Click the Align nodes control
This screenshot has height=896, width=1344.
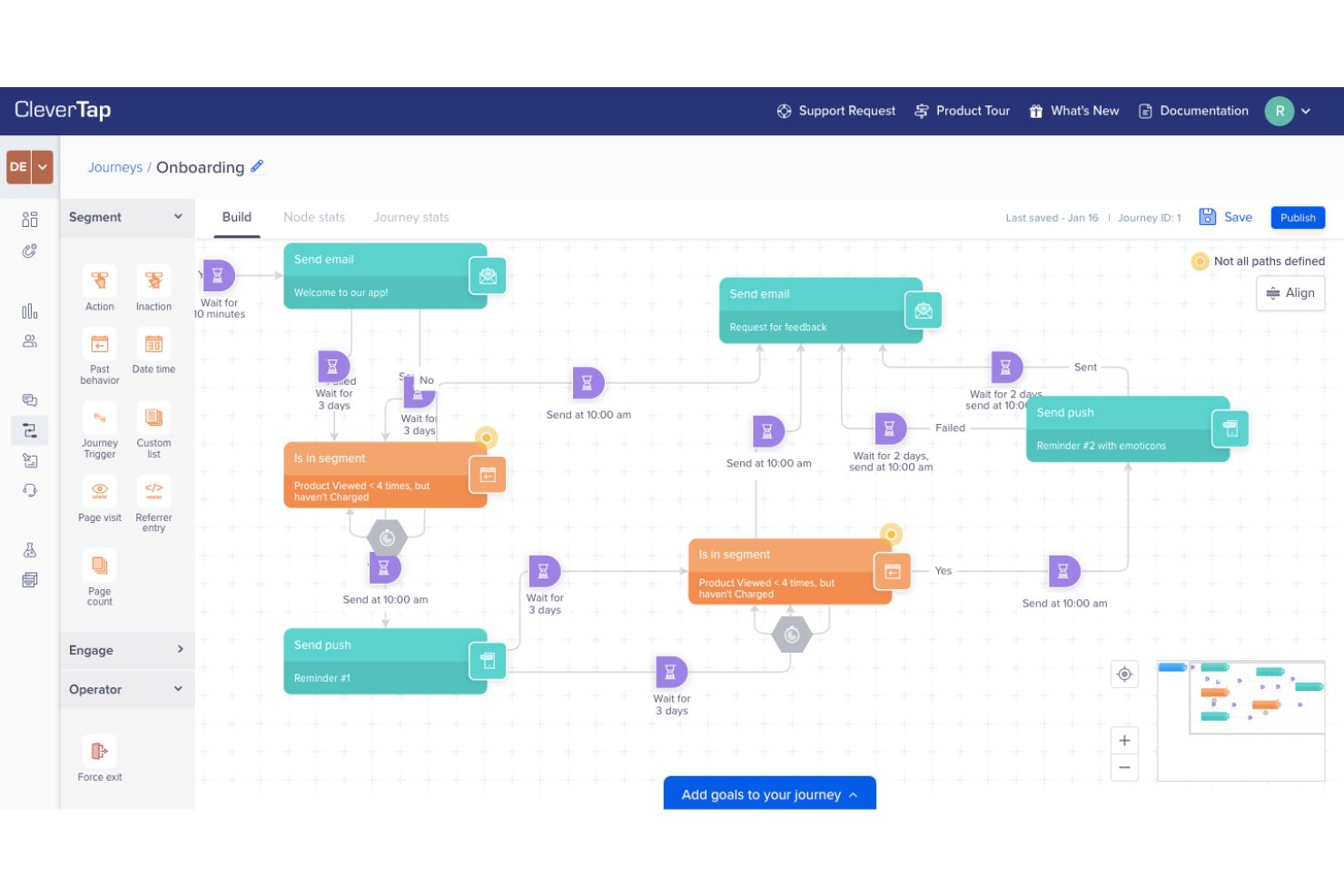click(1290, 292)
